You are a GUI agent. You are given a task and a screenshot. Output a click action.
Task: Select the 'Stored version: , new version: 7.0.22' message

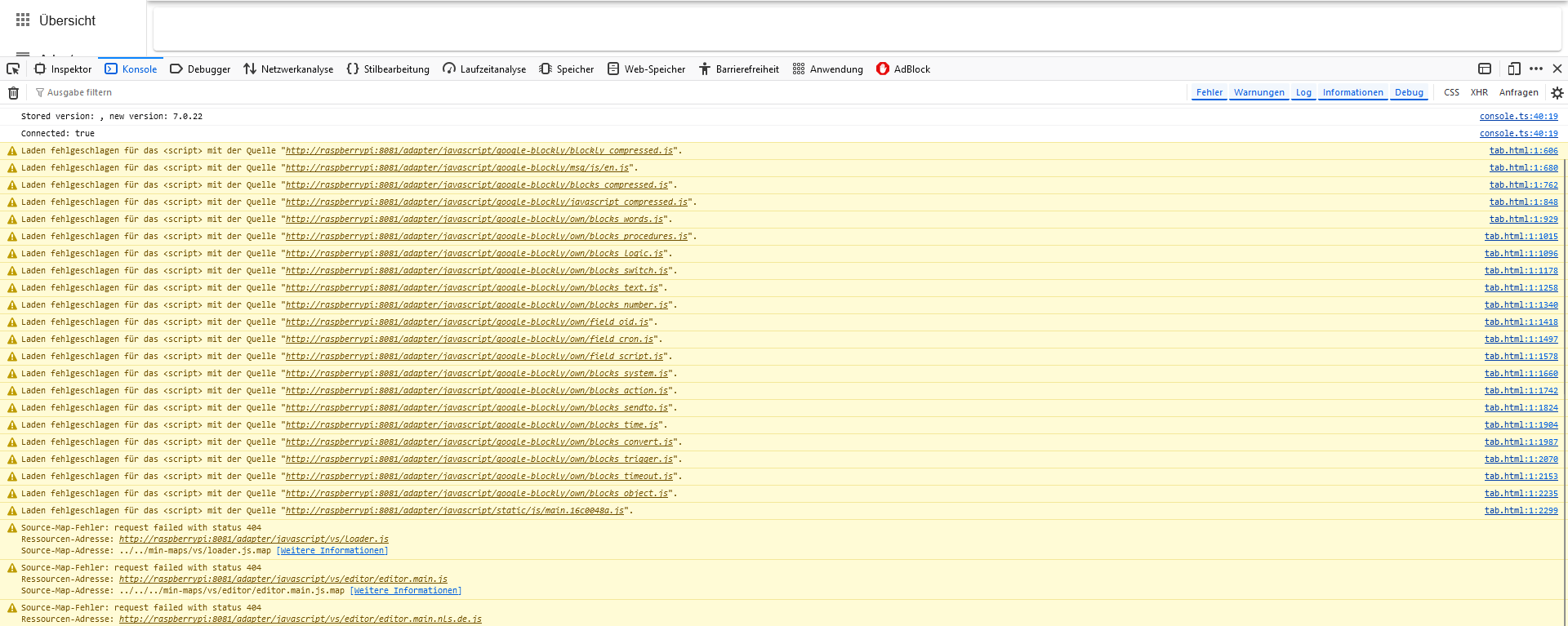tap(112, 117)
